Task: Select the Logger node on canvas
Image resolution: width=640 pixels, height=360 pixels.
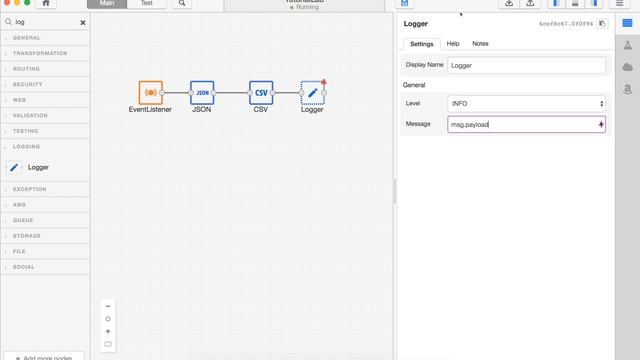Action: click(x=312, y=93)
